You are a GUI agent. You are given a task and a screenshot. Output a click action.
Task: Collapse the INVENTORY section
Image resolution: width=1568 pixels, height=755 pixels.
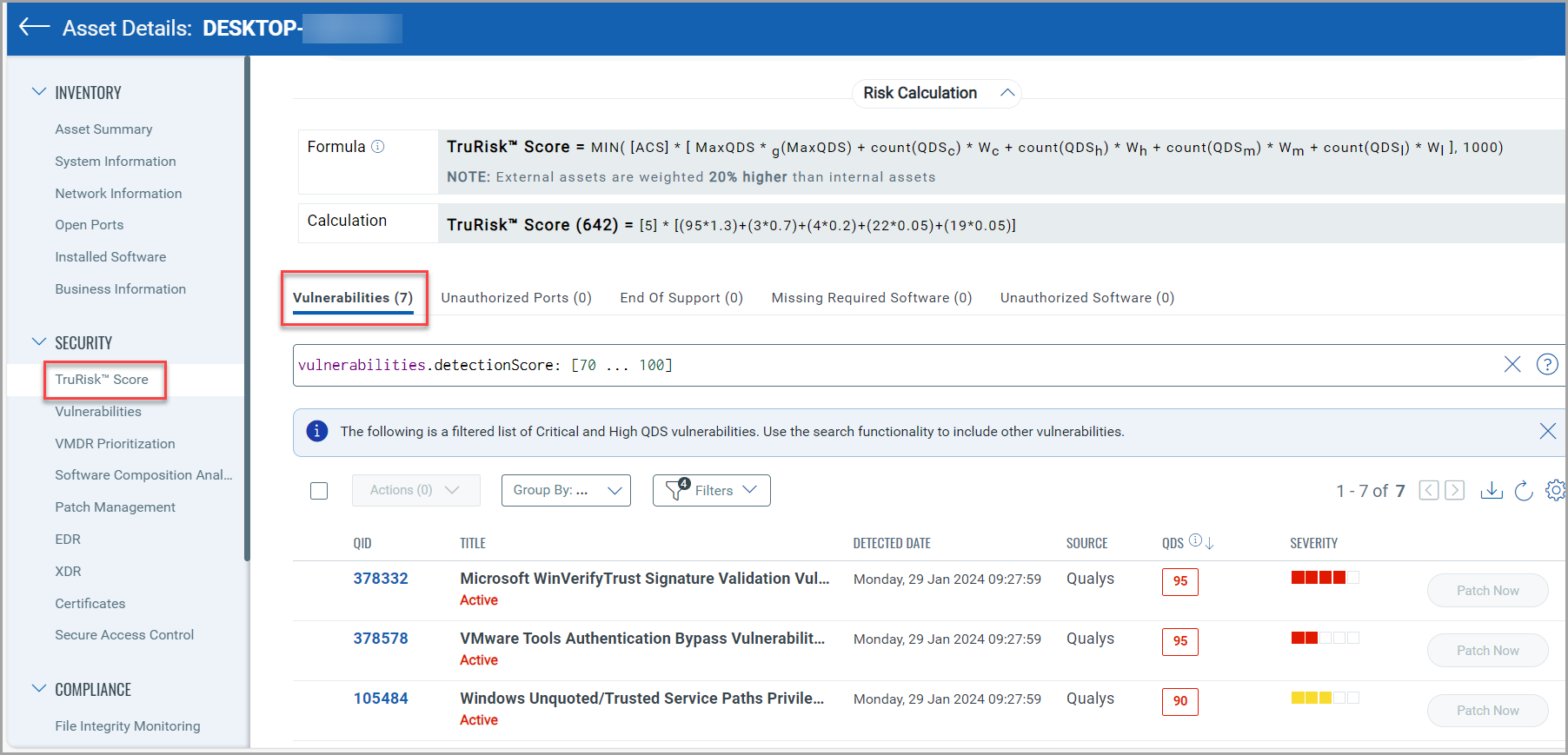click(39, 91)
